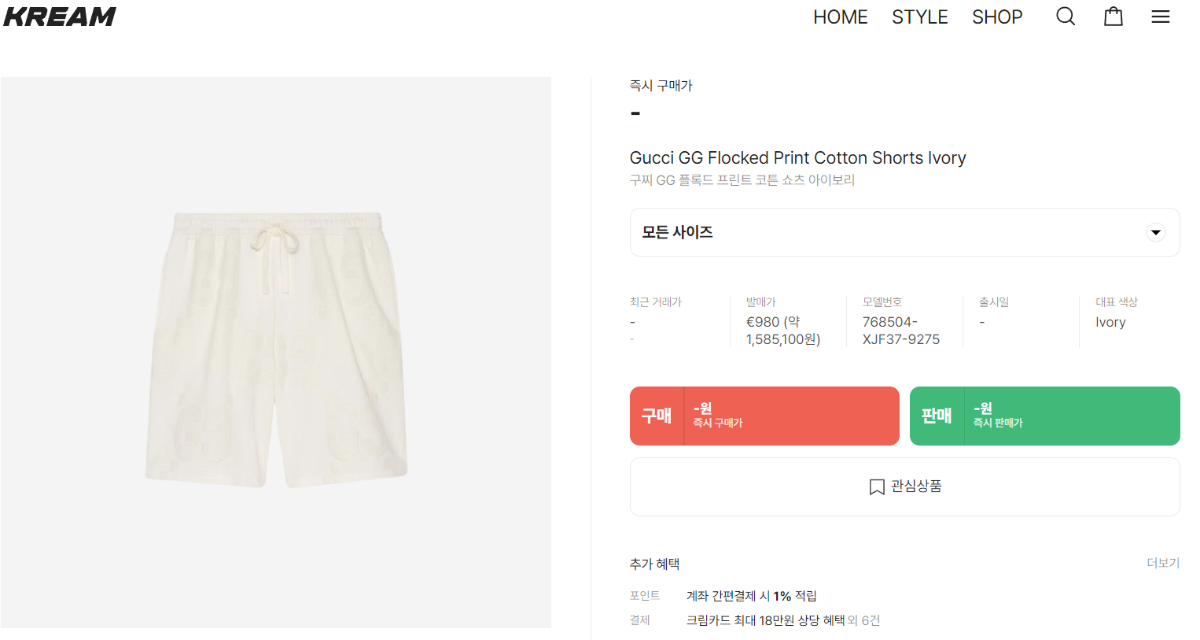Open the 모든 사이즈 size dropdown
The width and height of the screenshot is (1200, 640).
[904, 233]
